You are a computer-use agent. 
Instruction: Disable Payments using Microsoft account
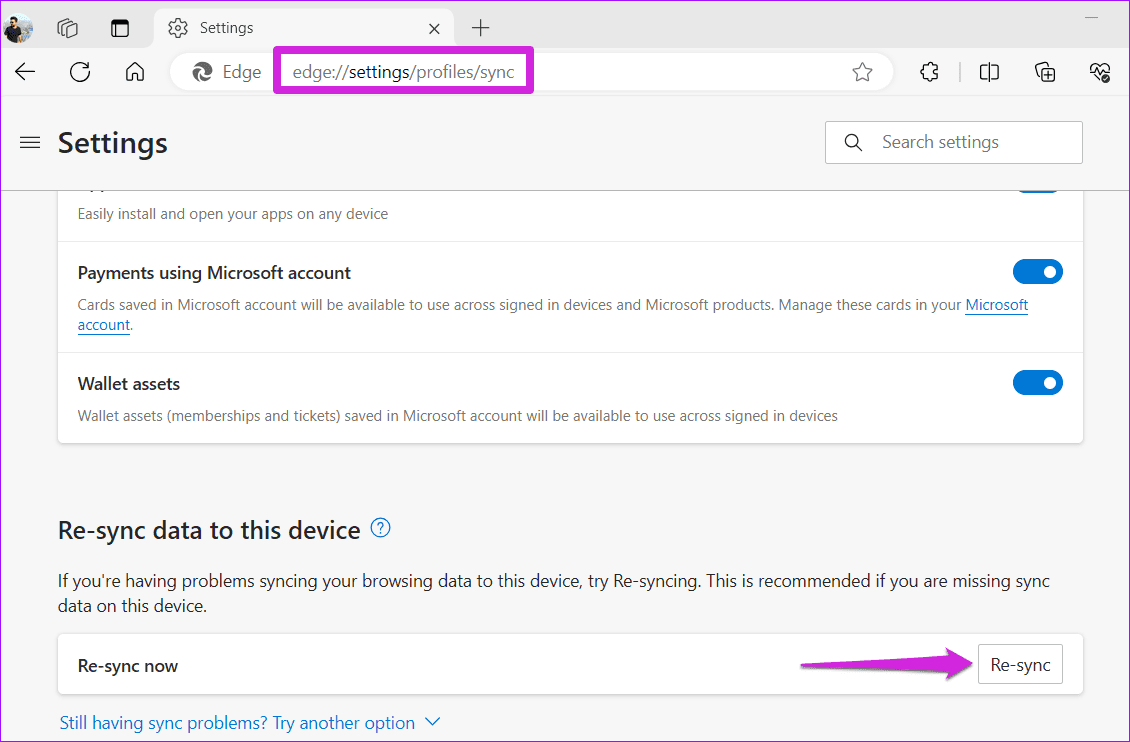coord(1038,271)
